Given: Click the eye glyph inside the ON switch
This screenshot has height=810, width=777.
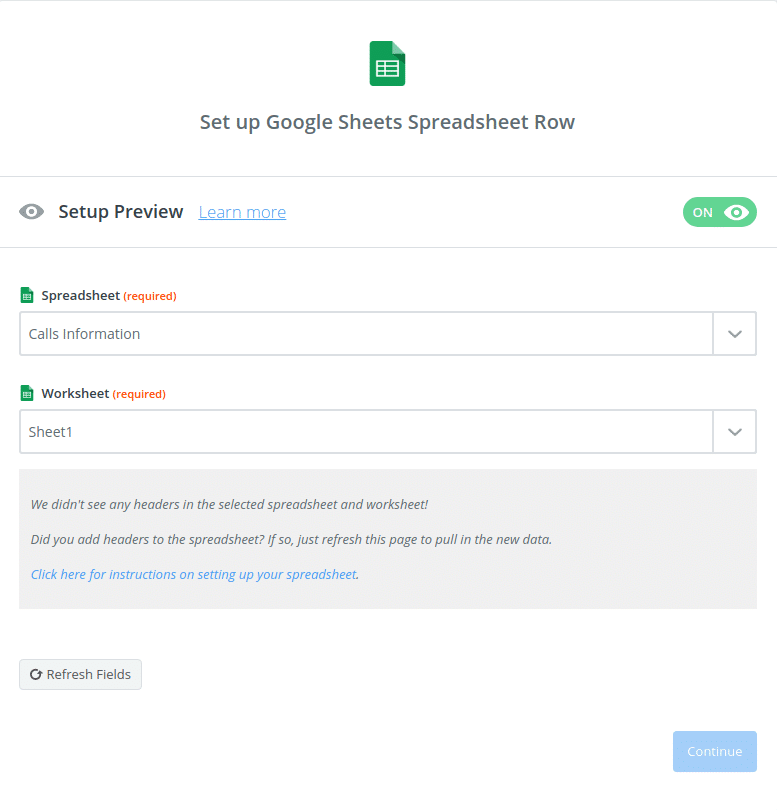Looking at the screenshot, I should pyautogui.click(x=735, y=212).
